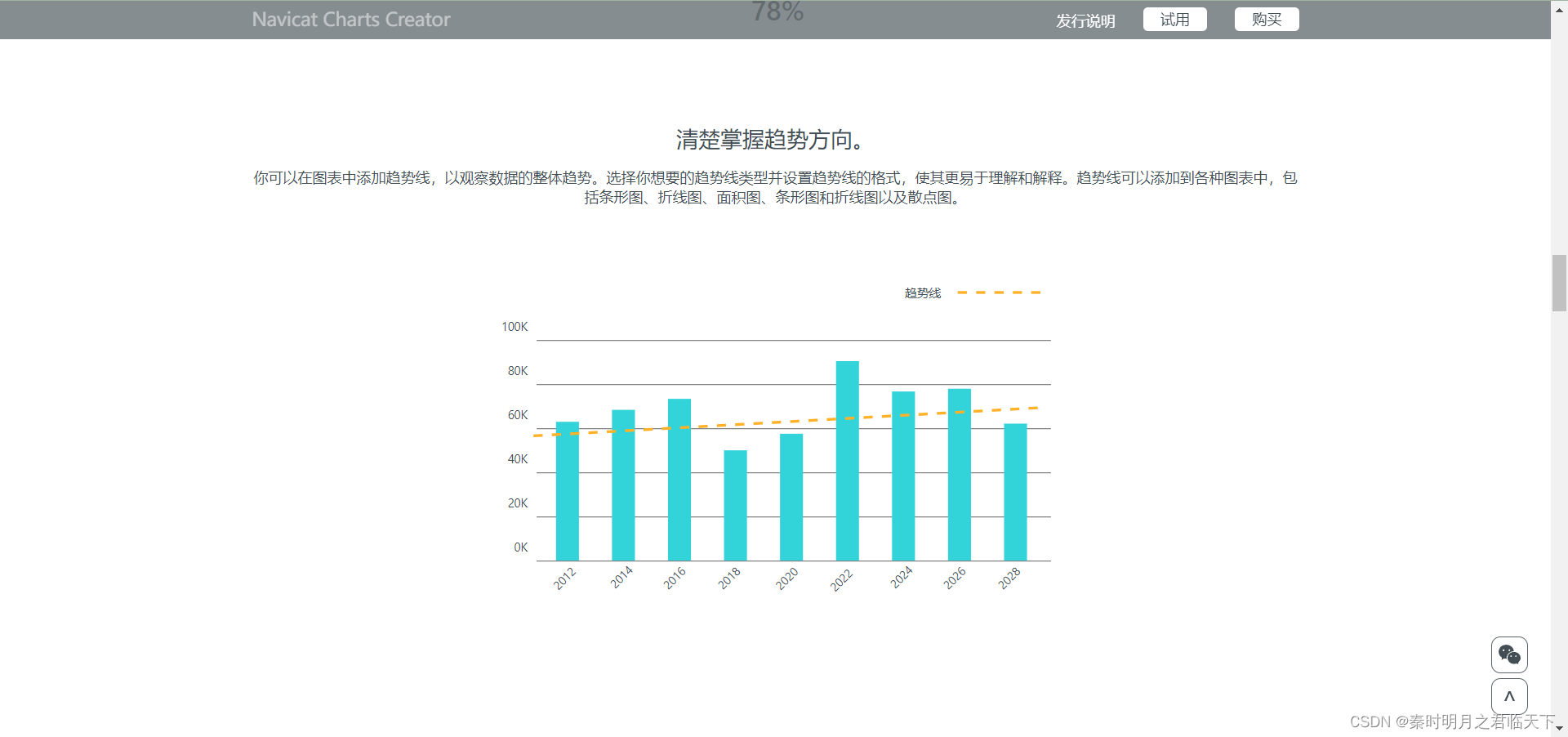Click the 2014 bar in the chart
1568x737 pixels.
pyautogui.click(x=623, y=485)
